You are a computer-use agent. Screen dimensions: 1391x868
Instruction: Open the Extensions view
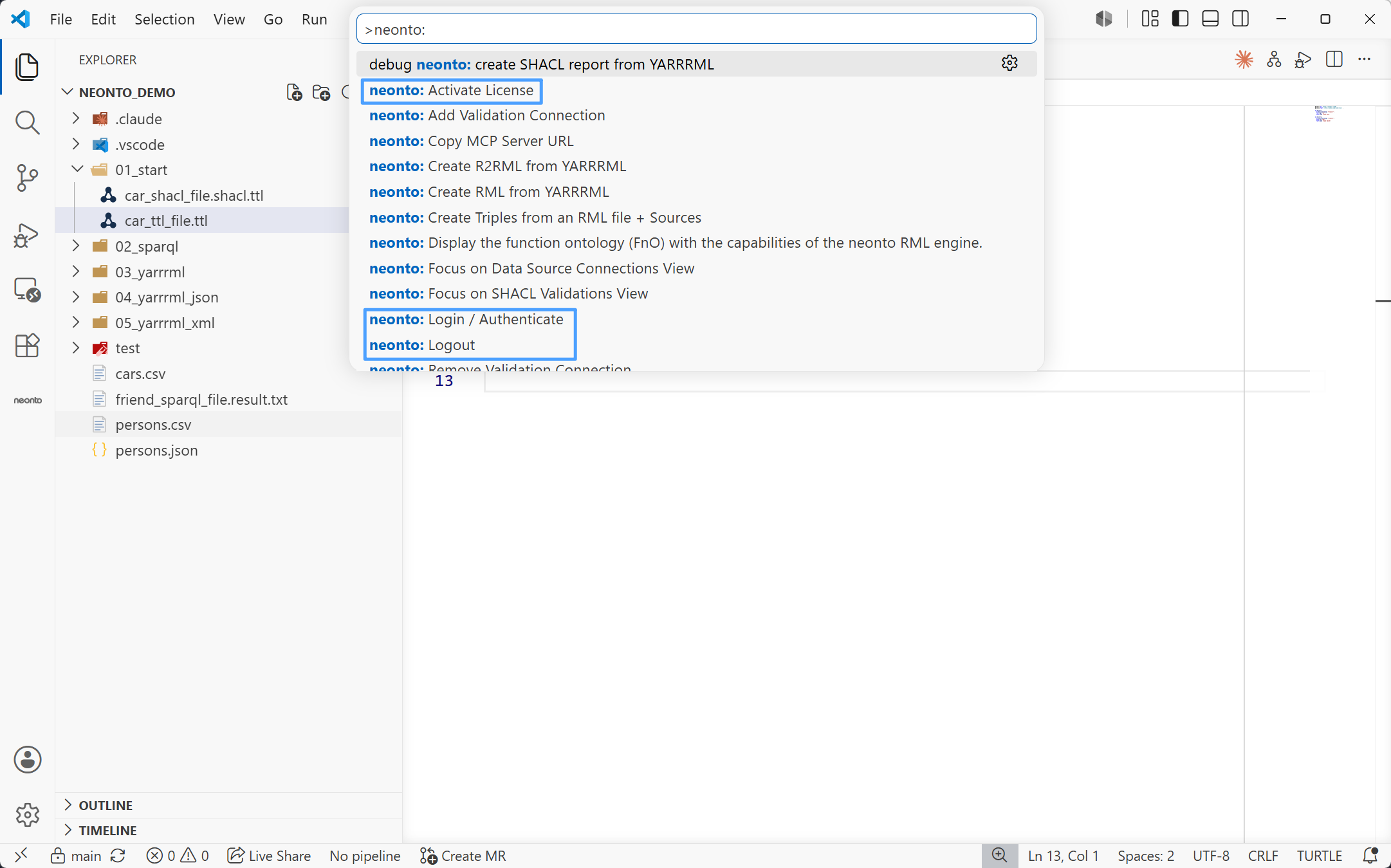pyautogui.click(x=27, y=346)
